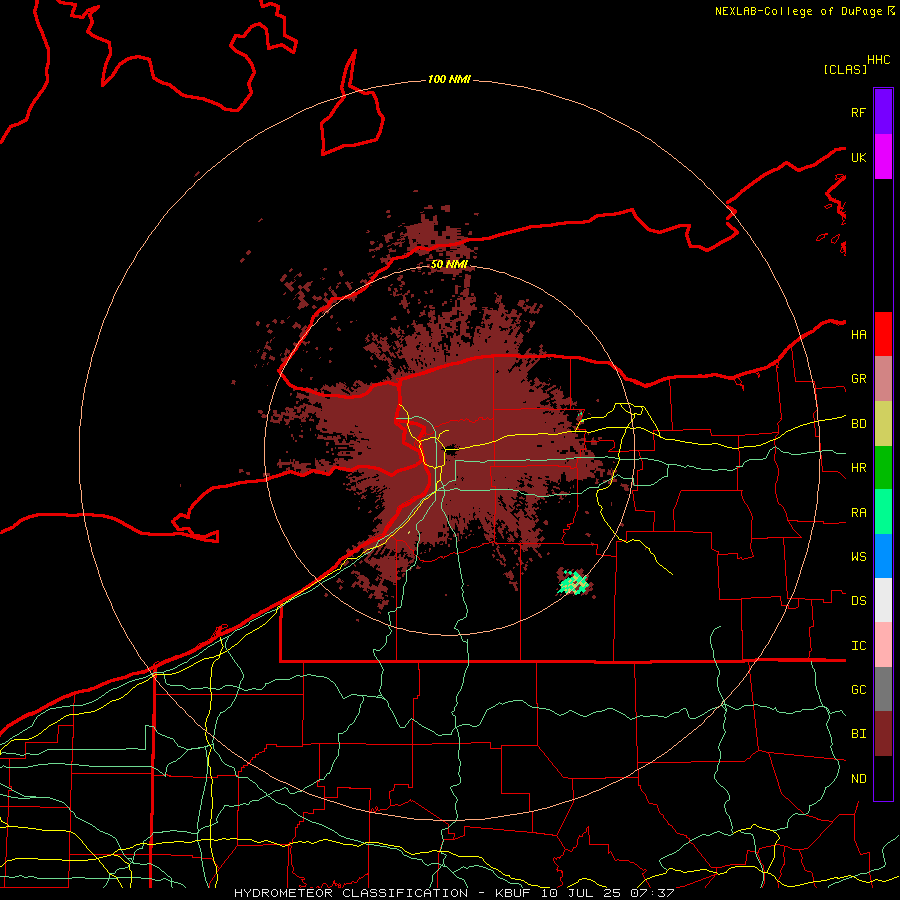Click the HR green legend swatch
The height and width of the screenshot is (900, 900).
pos(883,468)
